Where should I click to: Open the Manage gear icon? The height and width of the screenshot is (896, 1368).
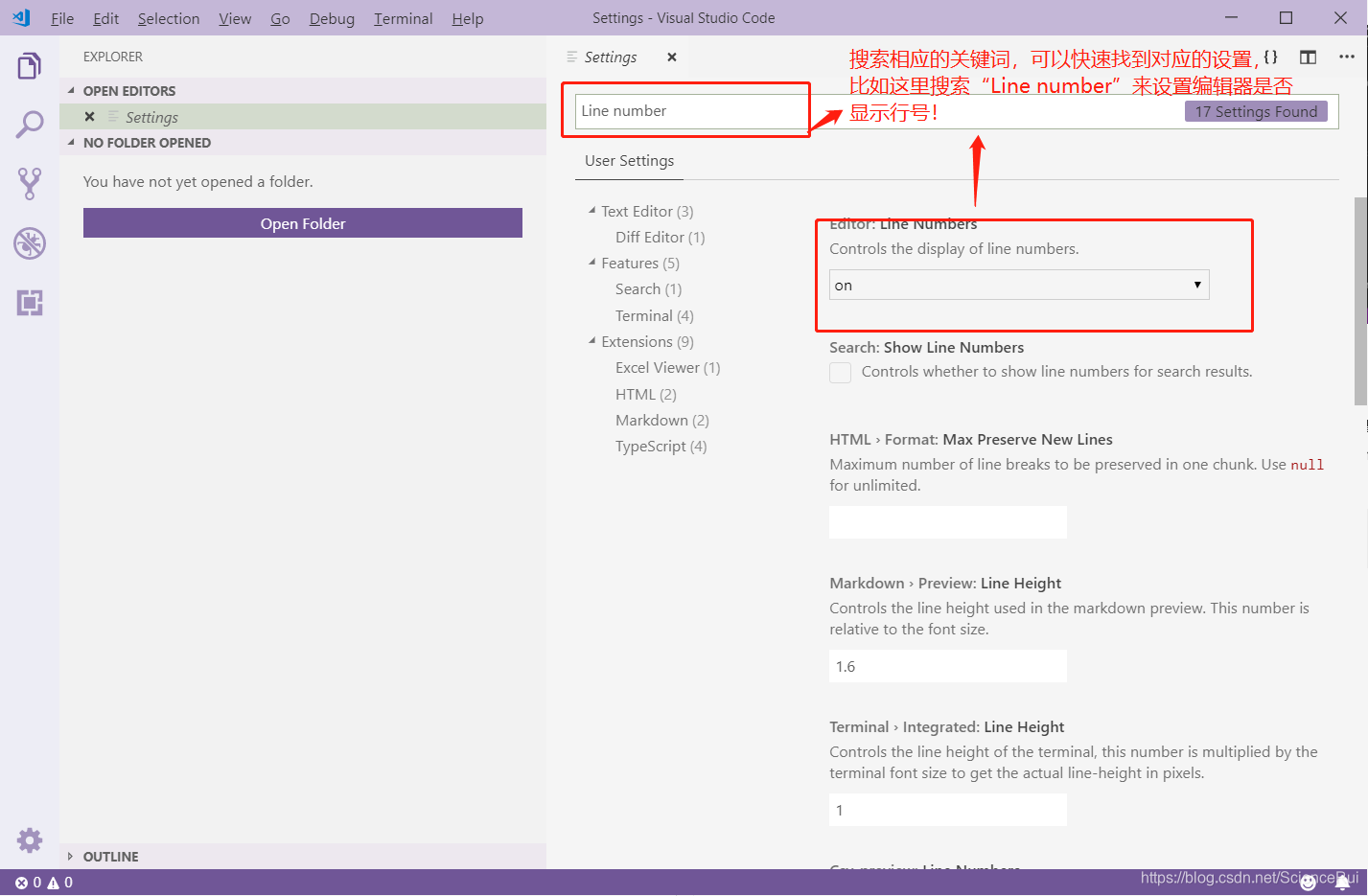pos(30,840)
